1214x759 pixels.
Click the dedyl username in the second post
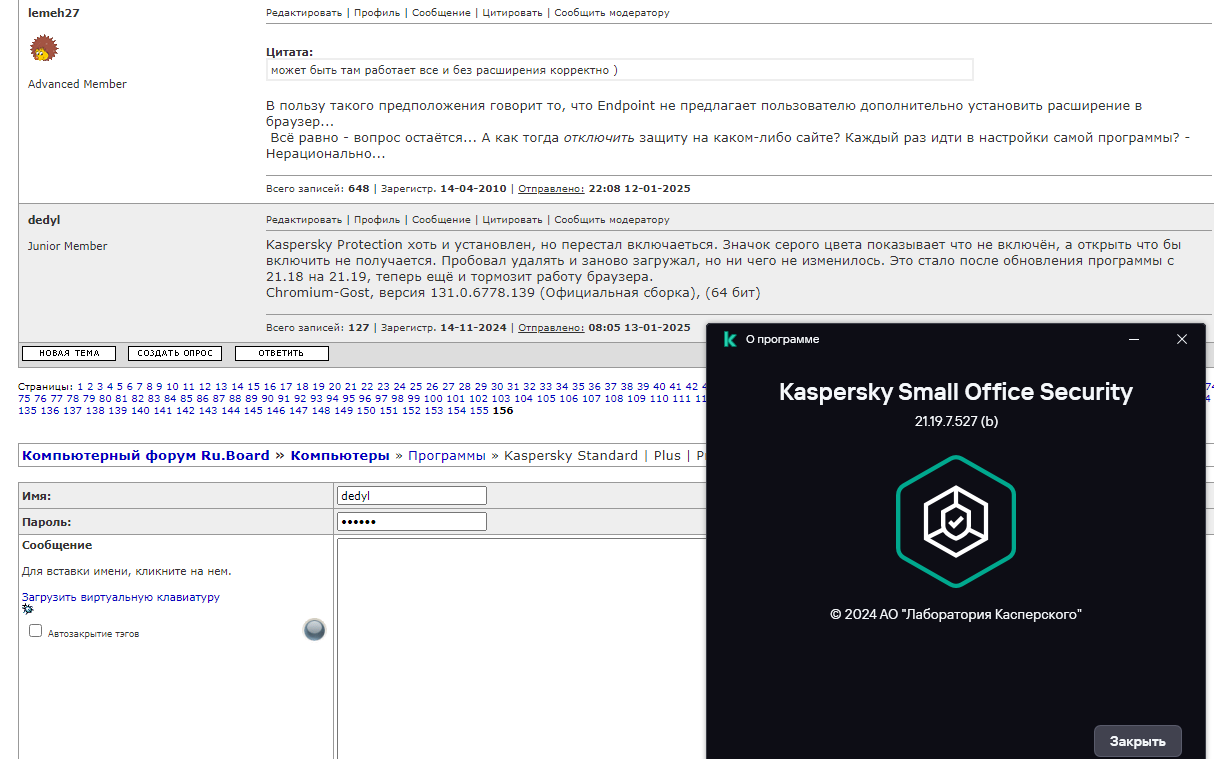44,219
